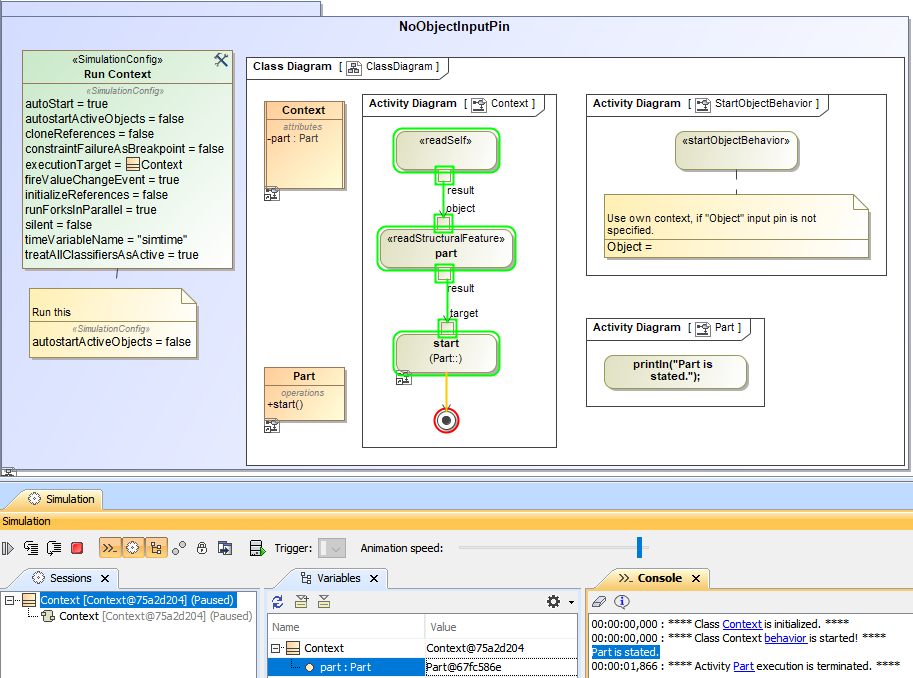Toggle the Variables pane button in toolbar
The height and width of the screenshot is (678, 913).
tap(156, 548)
